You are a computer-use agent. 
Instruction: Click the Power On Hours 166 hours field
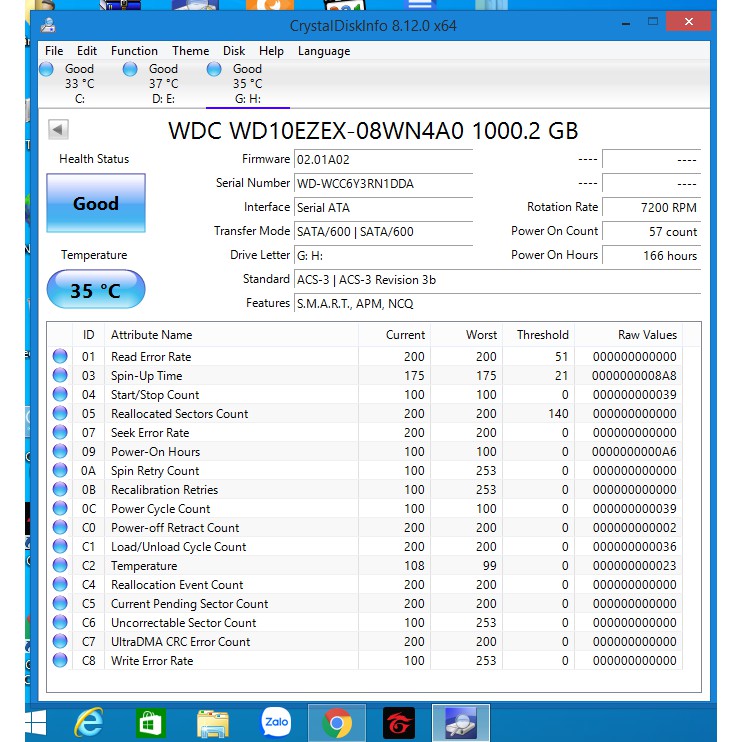(652, 256)
